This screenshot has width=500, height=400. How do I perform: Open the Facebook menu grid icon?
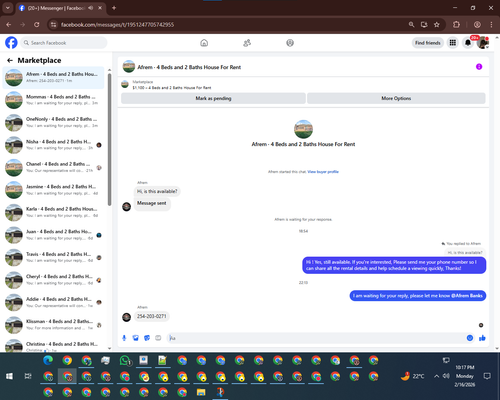453,43
